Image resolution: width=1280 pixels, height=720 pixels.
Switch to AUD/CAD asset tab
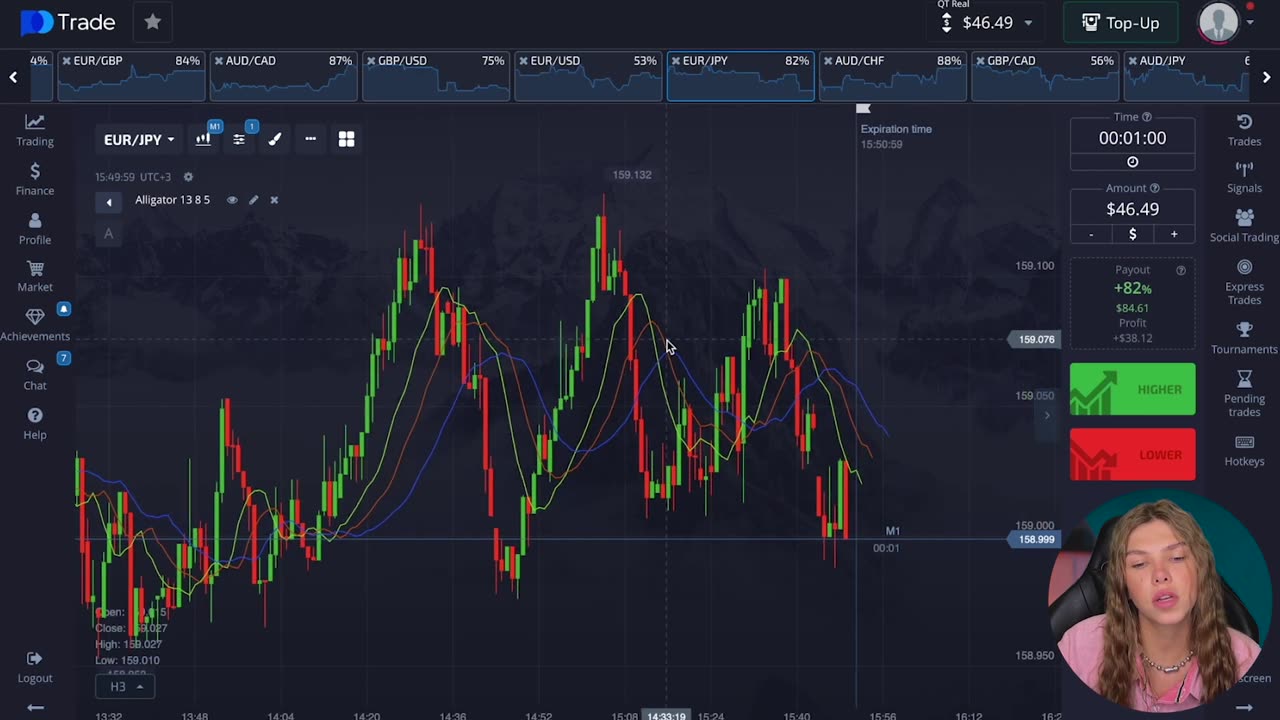(x=283, y=76)
